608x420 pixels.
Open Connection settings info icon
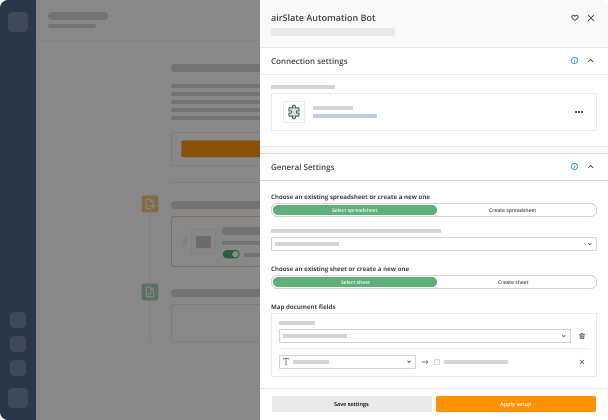click(574, 60)
